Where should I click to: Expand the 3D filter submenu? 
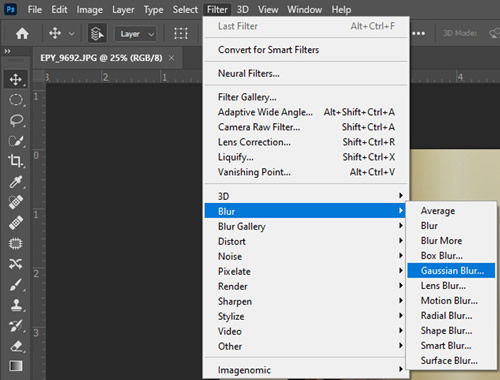(x=306, y=196)
